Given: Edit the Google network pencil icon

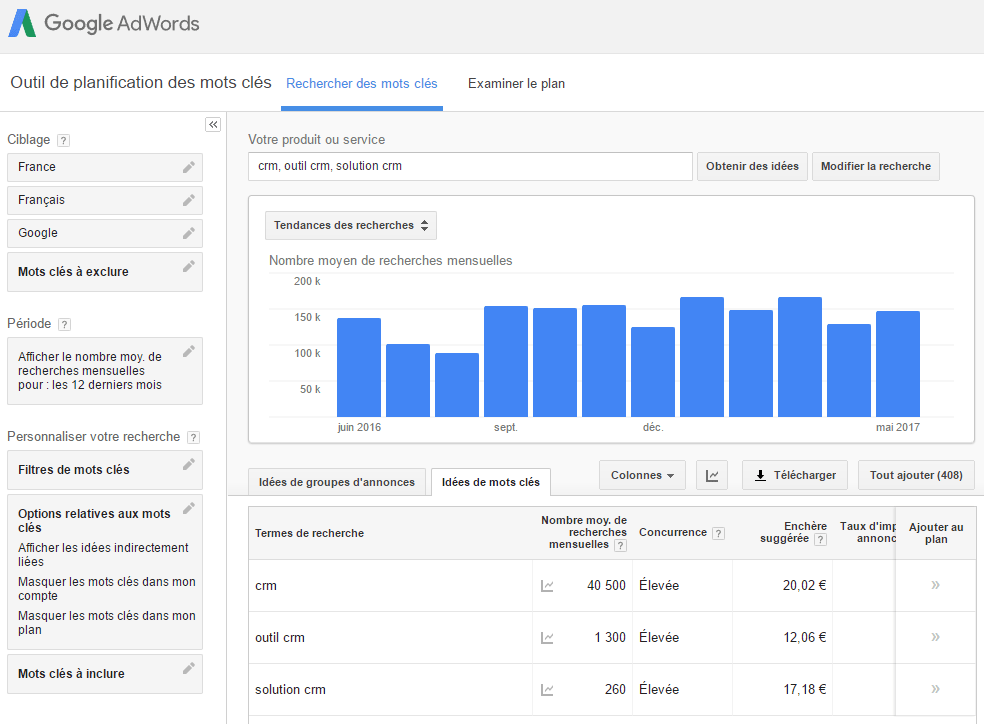Looking at the screenshot, I should click(x=188, y=233).
